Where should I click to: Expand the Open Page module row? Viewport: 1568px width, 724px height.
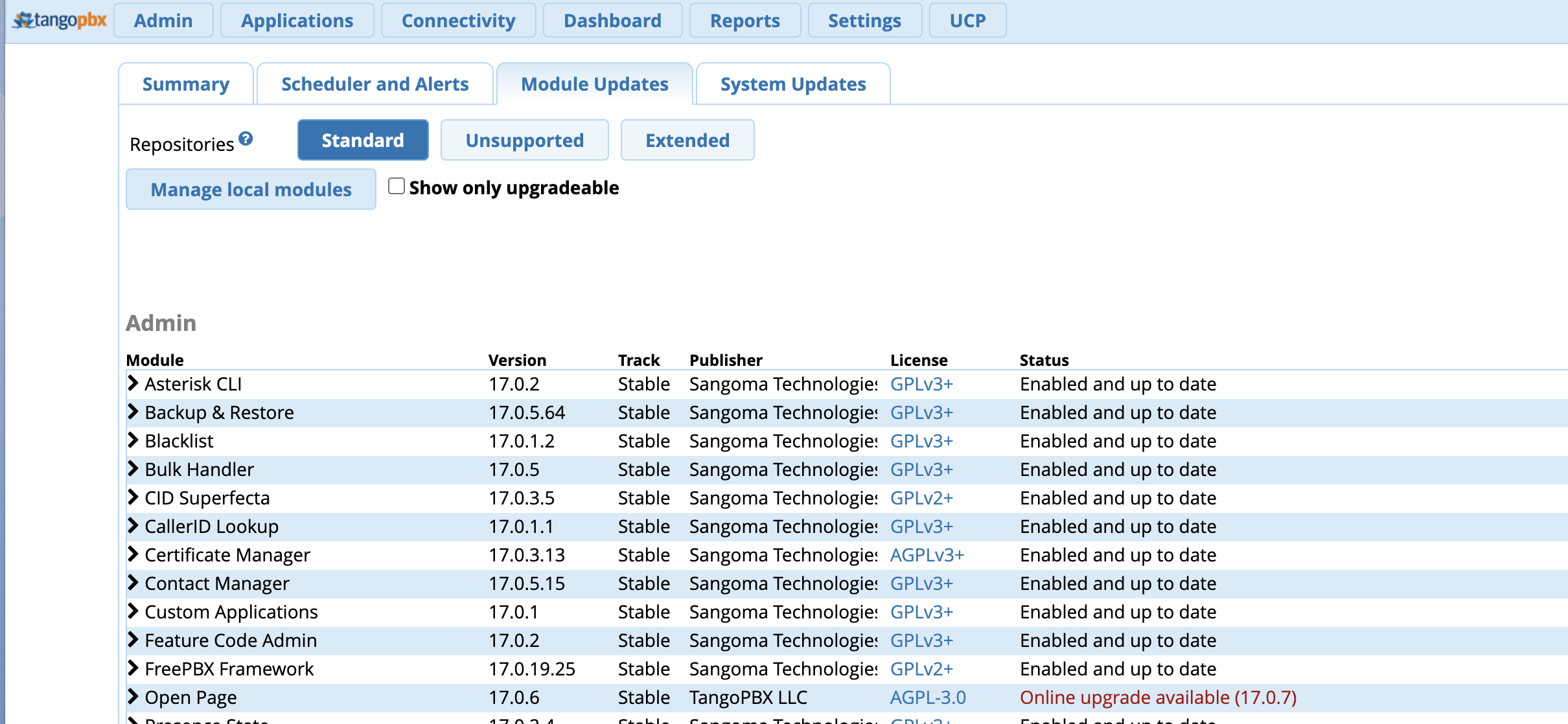coord(133,697)
